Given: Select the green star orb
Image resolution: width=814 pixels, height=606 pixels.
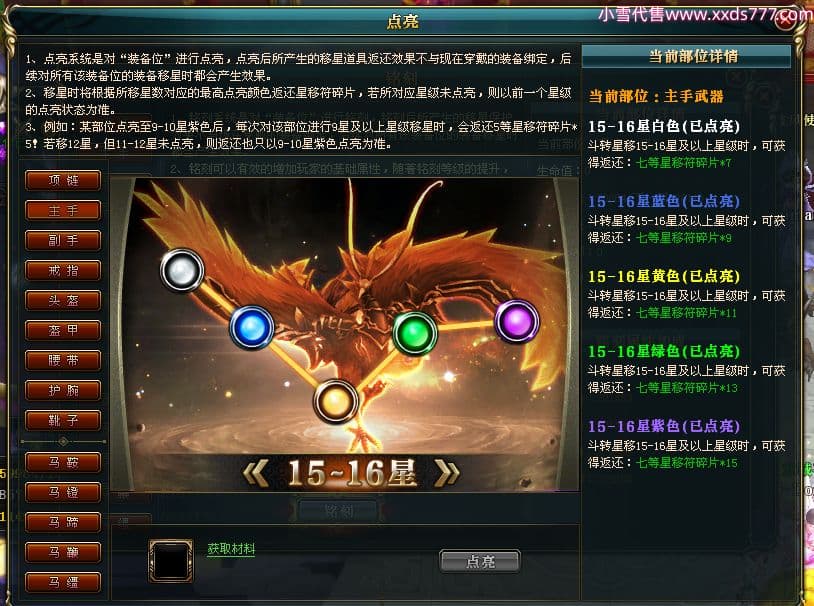Looking at the screenshot, I should coord(415,333).
